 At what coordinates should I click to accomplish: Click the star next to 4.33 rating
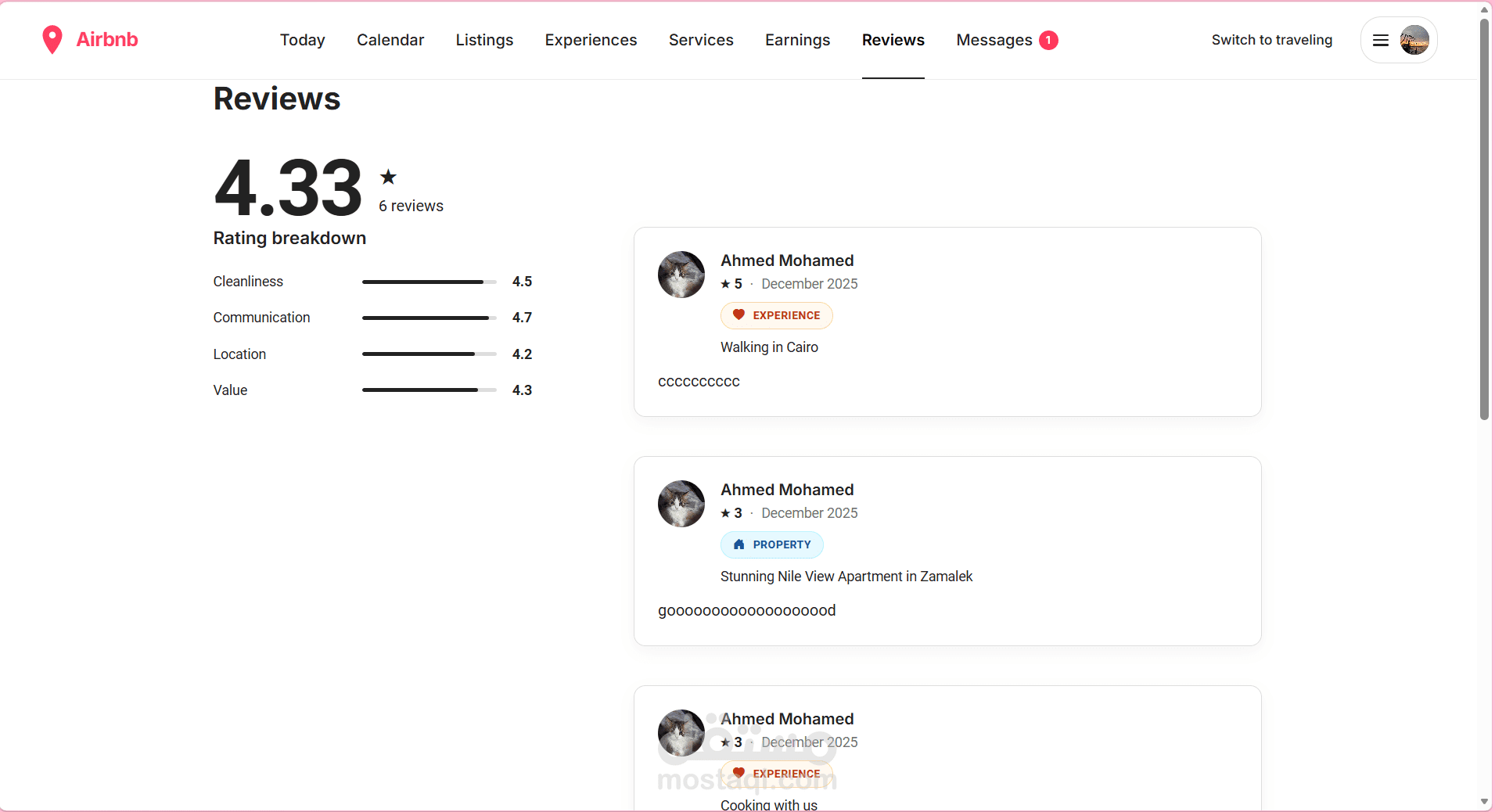388,177
